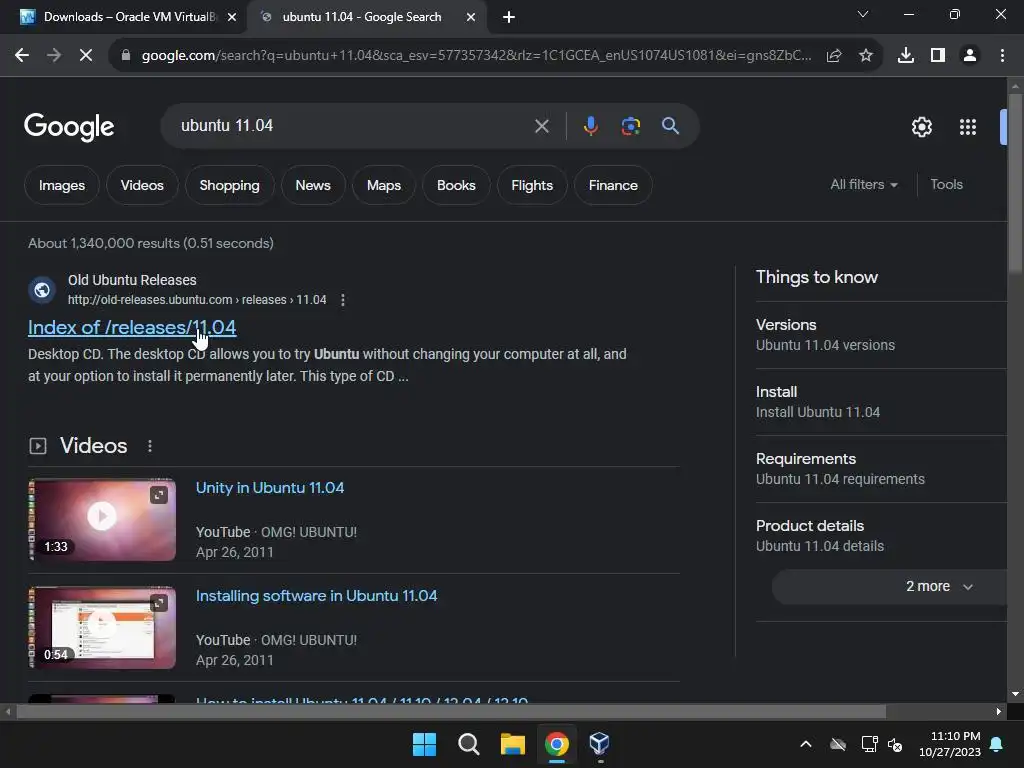Open the Videos section three-dot menu
1024x768 pixels.
150,446
